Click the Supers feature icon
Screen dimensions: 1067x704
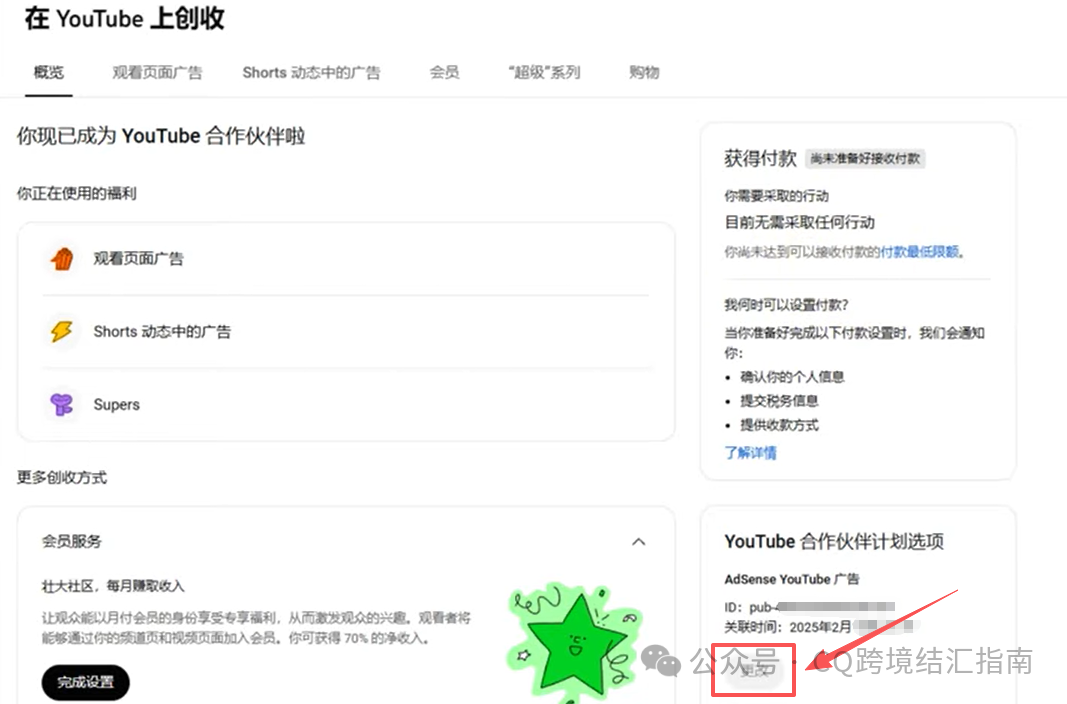tap(62, 404)
